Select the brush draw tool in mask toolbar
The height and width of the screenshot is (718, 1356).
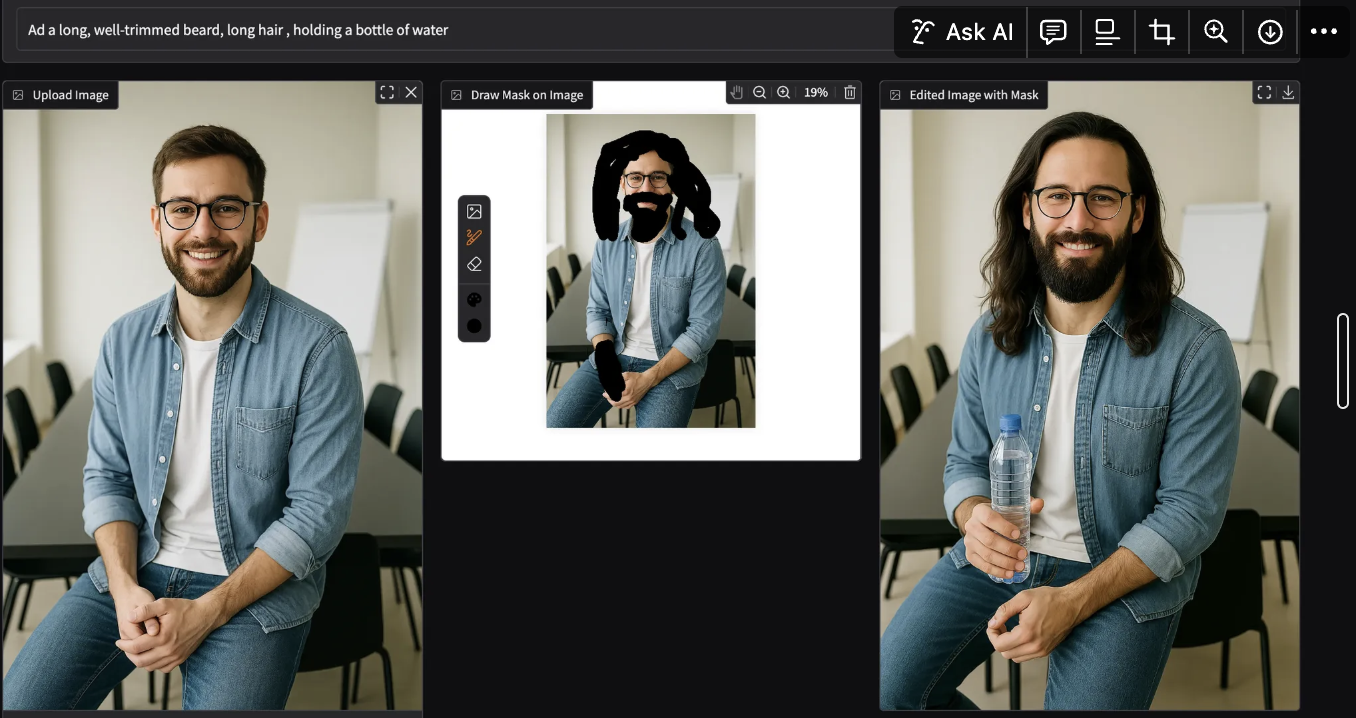point(474,238)
